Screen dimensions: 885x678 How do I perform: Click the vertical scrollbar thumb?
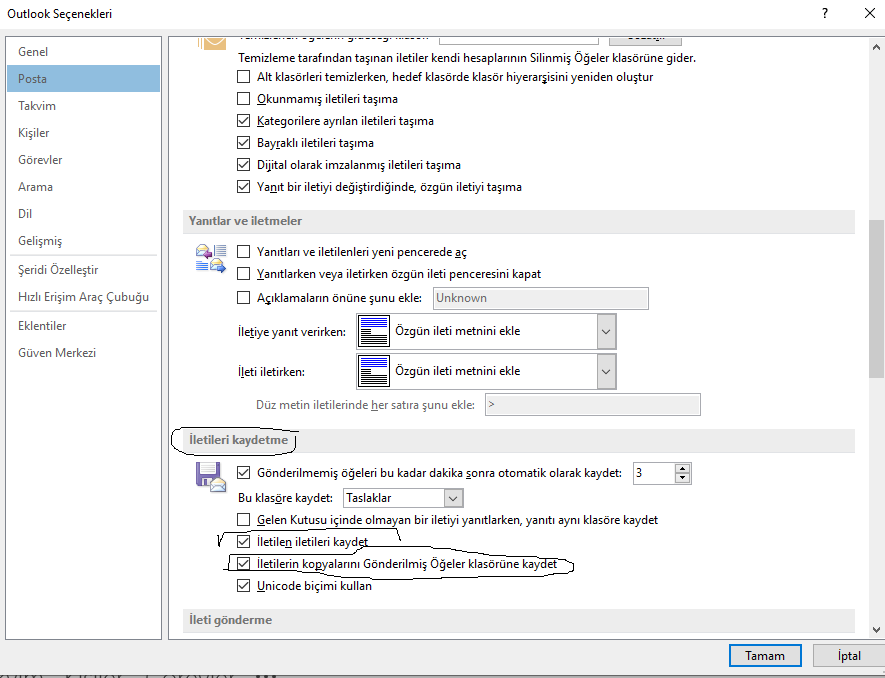coord(876,299)
